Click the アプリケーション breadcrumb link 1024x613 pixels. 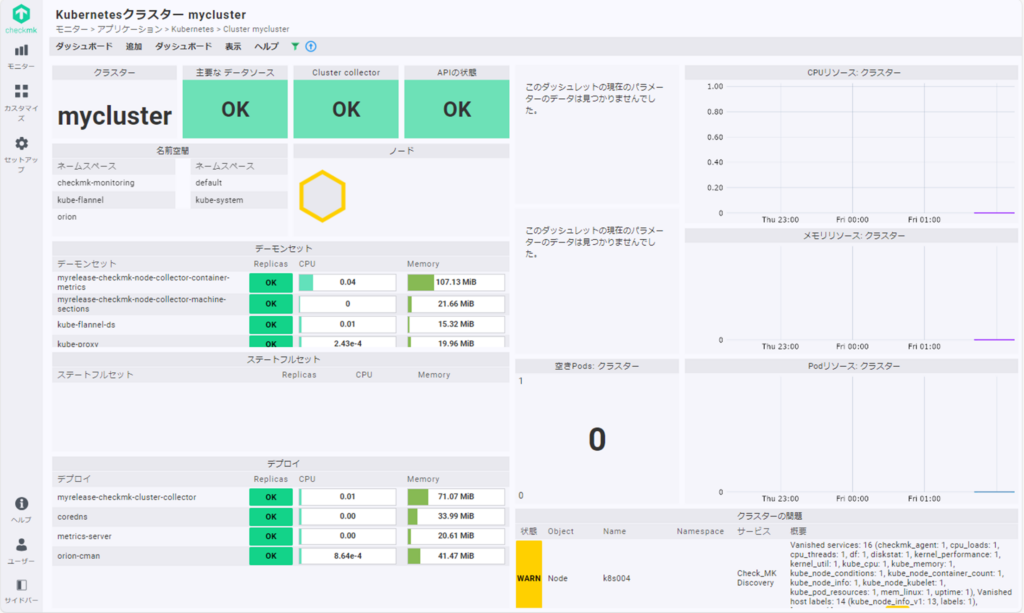pos(129,29)
